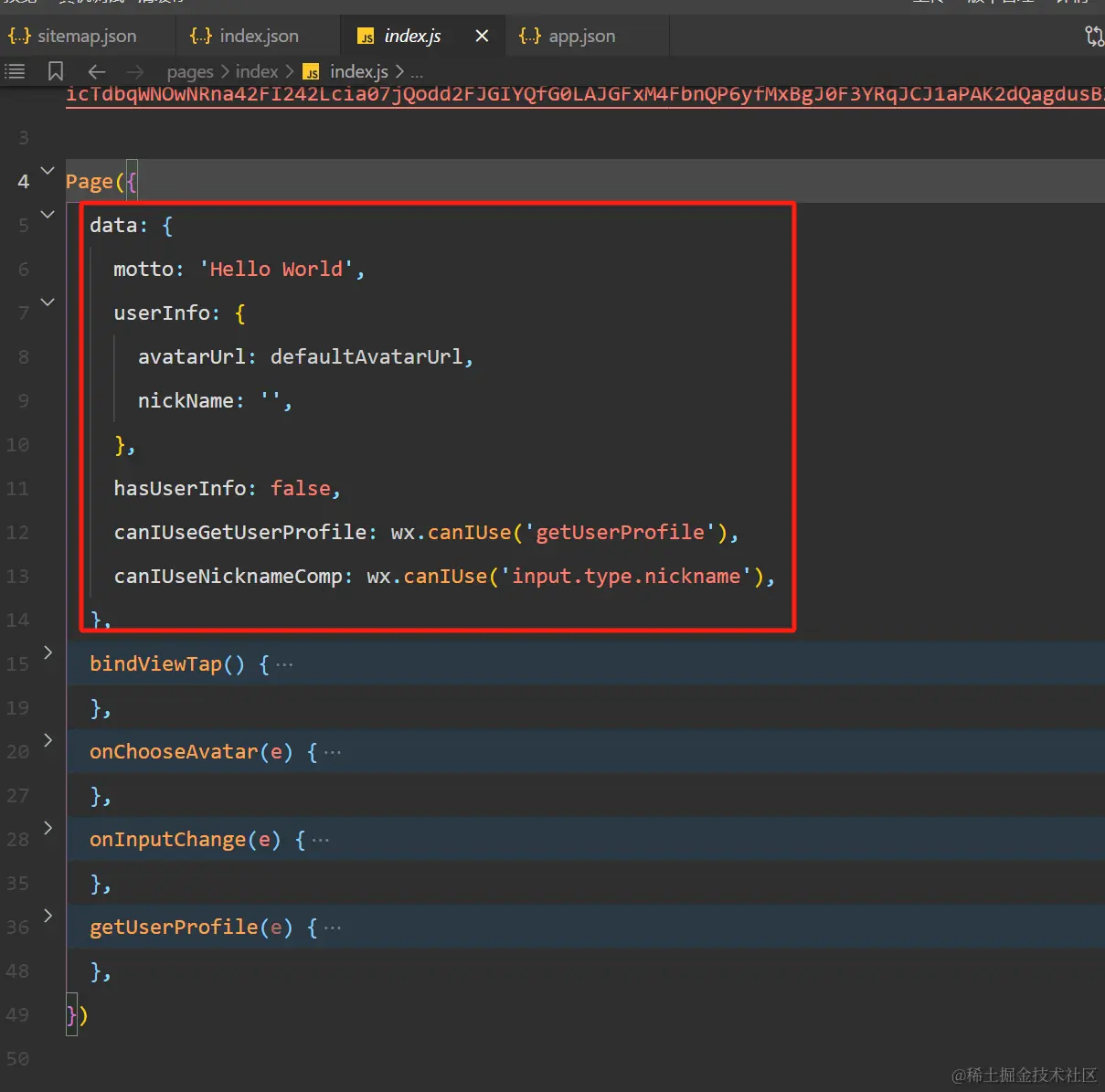Screen dimensions: 1105x1092
Task: Go forward with the right arrow
Action: pyautogui.click(x=135, y=71)
